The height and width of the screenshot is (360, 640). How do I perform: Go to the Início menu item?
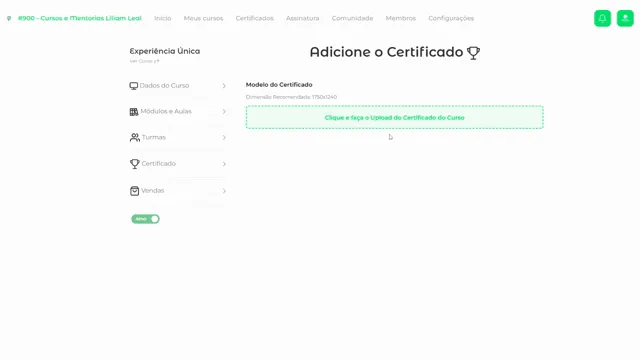(162, 18)
